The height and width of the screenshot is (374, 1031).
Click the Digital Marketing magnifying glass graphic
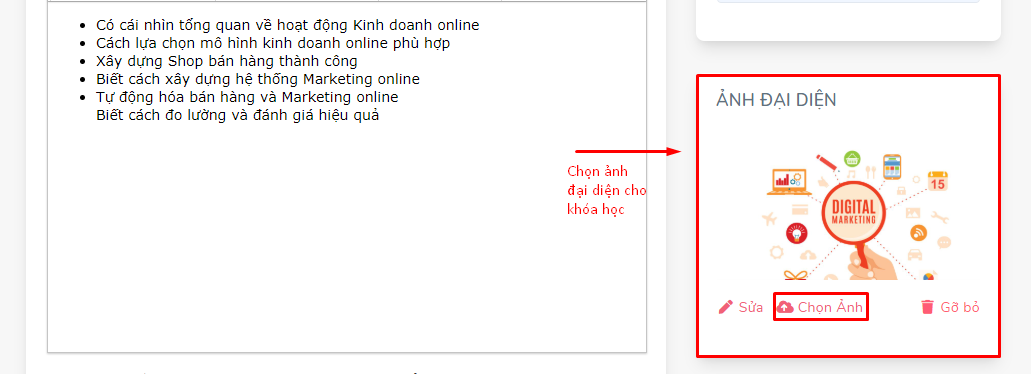[853, 220]
